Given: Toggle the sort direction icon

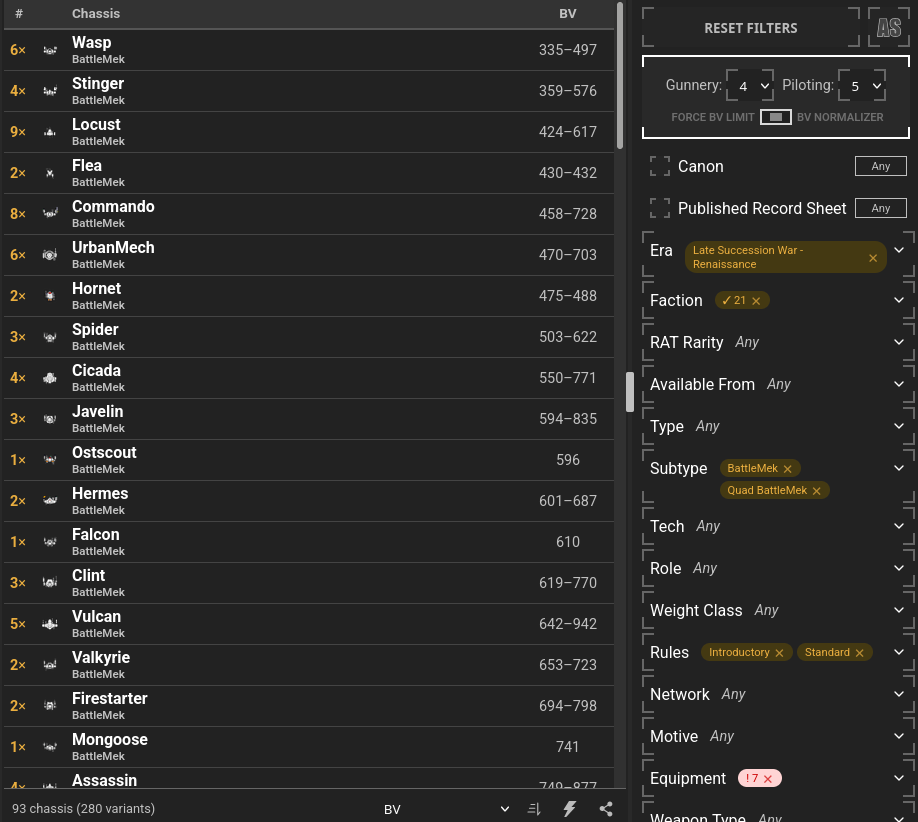Looking at the screenshot, I should (x=534, y=809).
